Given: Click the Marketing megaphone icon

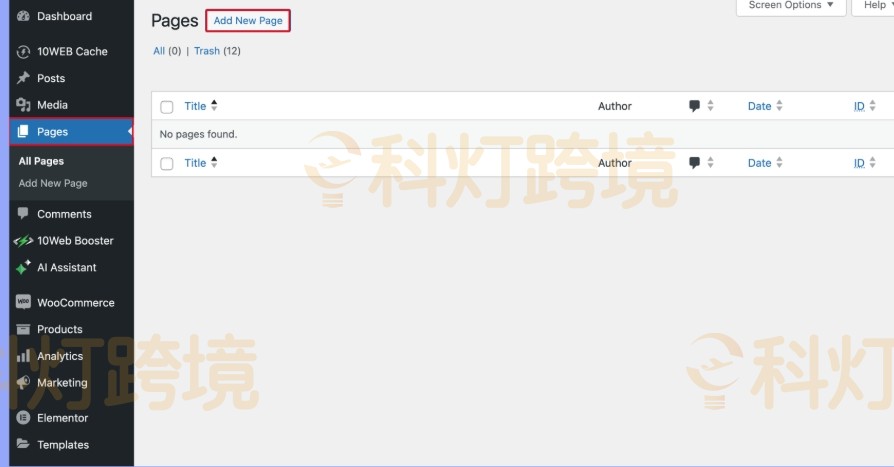Looking at the screenshot, I should (x=23, y=383).
